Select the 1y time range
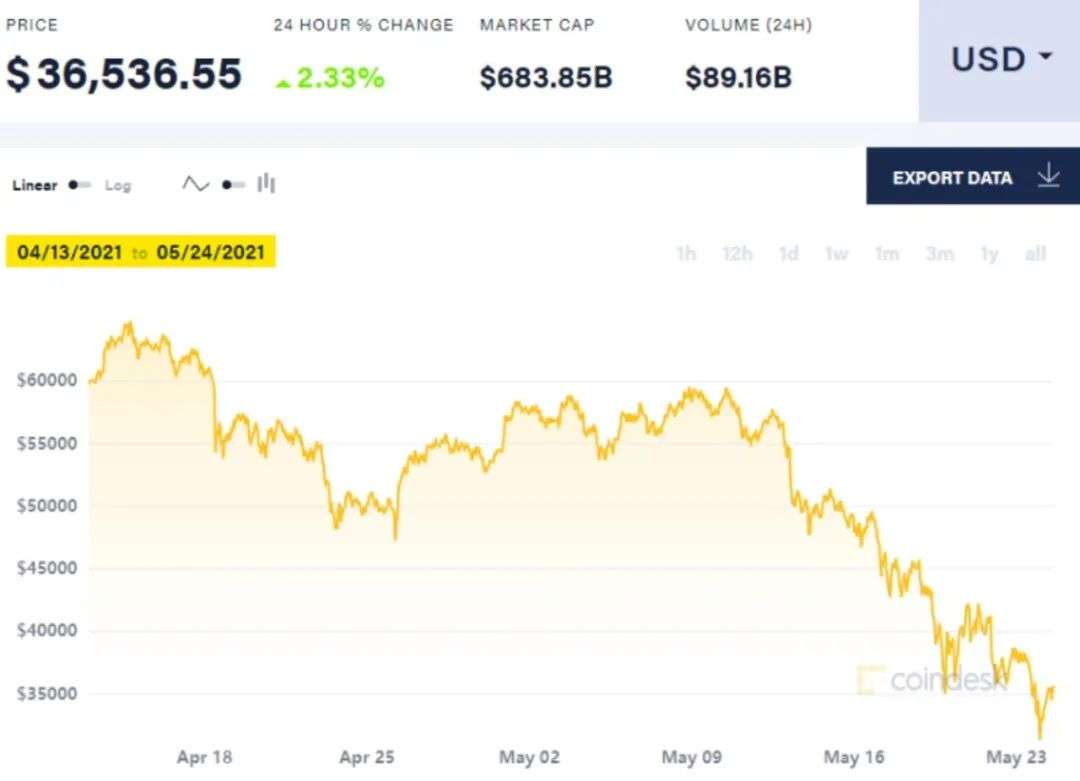 (x=990, y=254)
